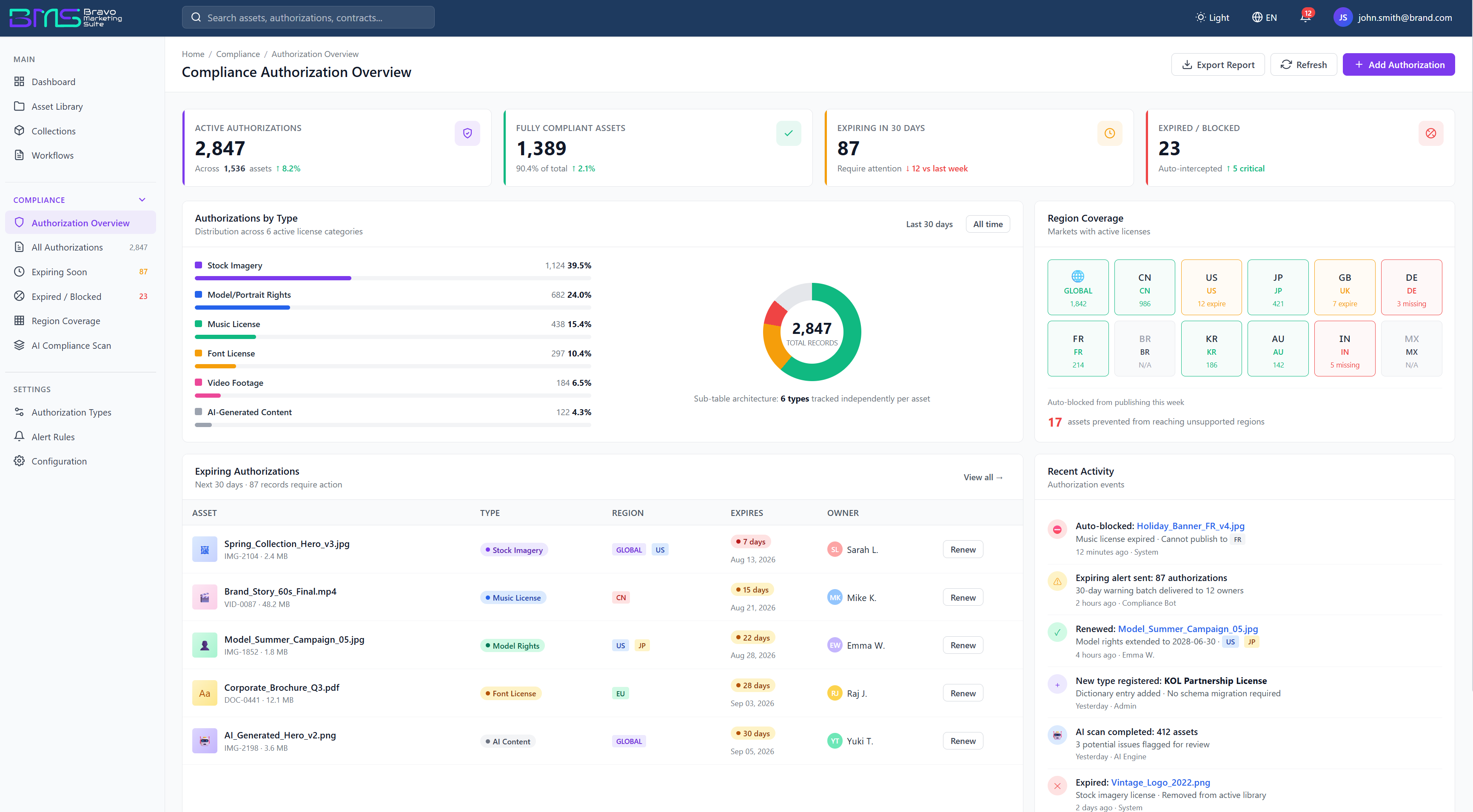1473x812 pixels.
Task: Click the shield icon in Active Authorizations card
Action: [467, 133]
